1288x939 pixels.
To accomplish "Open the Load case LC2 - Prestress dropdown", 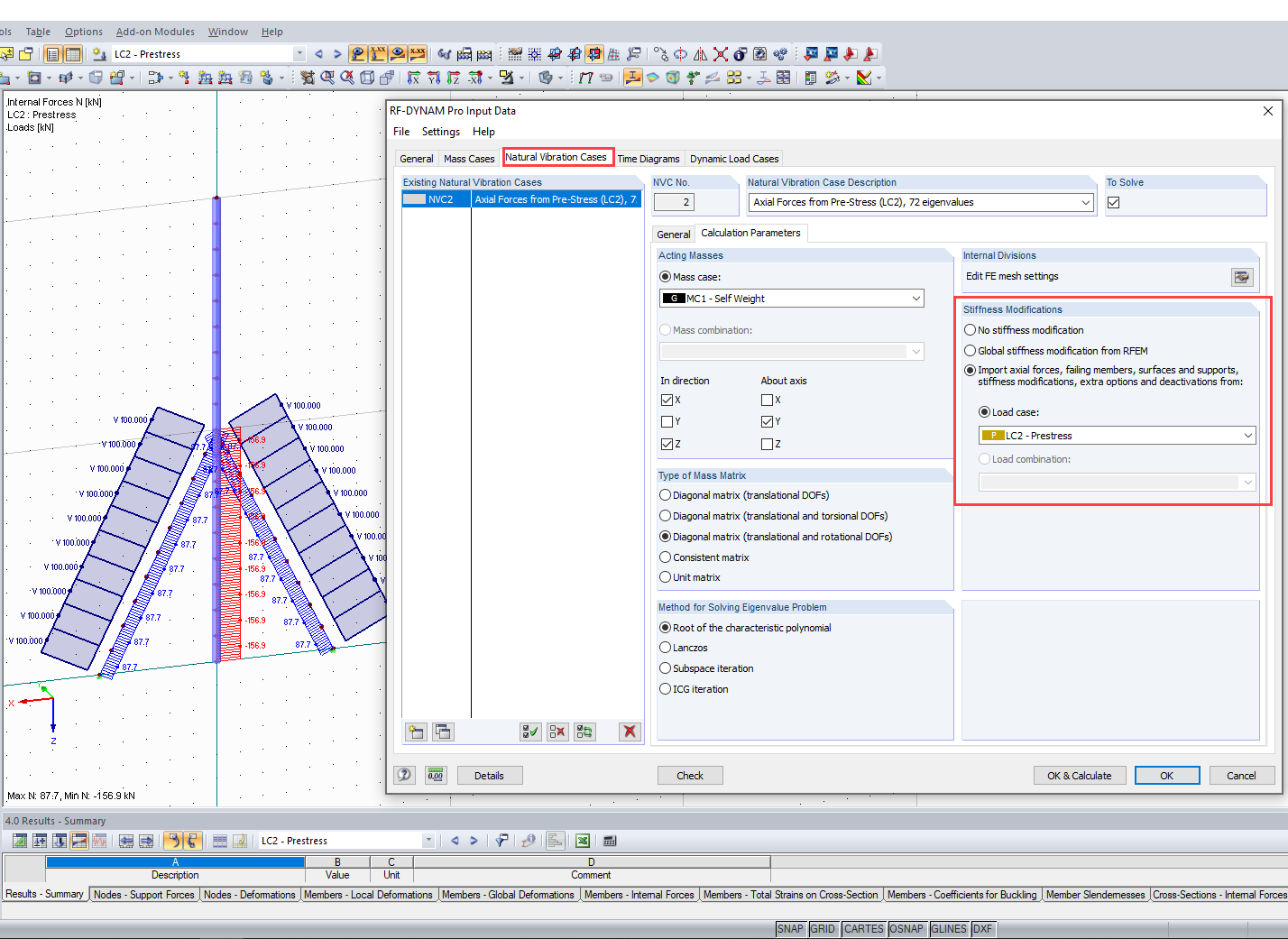I will pos(1247,435).
